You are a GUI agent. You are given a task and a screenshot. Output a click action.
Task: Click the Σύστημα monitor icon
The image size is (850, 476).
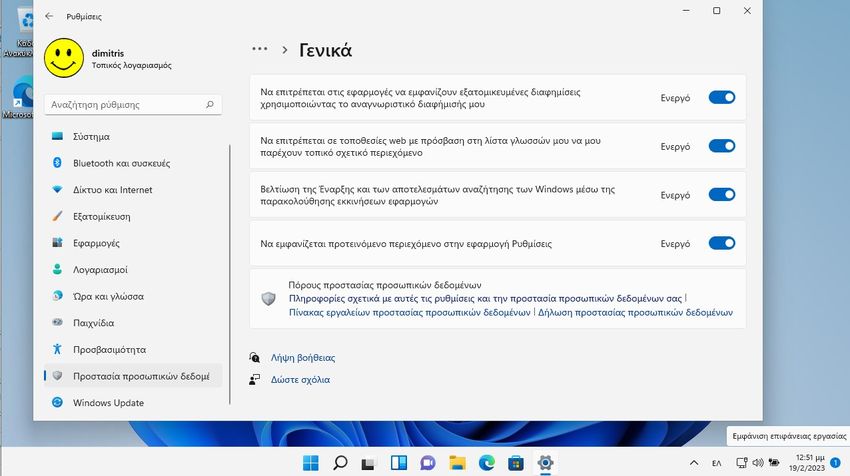pyautogui.click(x=57, y=136)
